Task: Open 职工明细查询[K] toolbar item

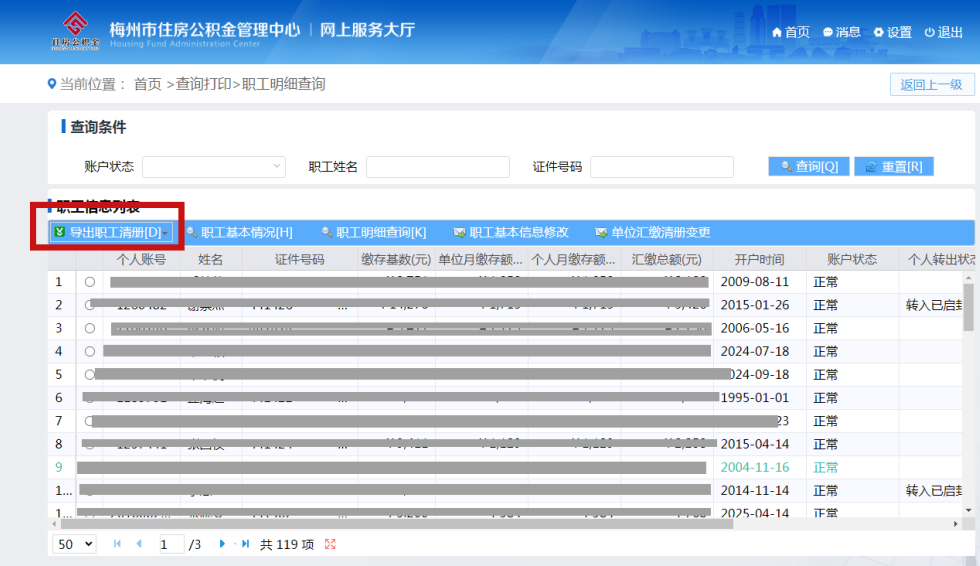Action: [374, 232]
